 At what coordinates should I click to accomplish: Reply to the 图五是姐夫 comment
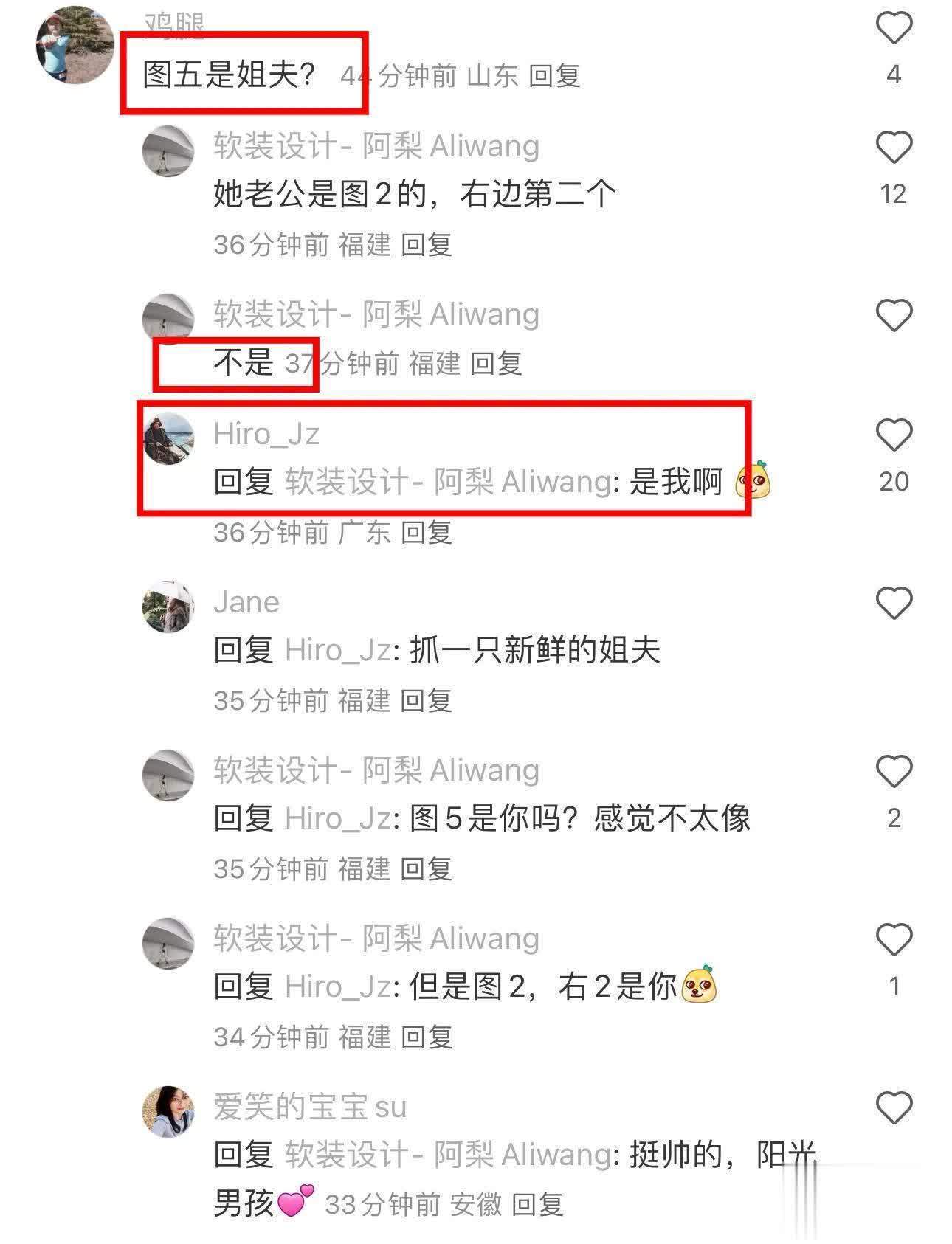coord(554,75)
